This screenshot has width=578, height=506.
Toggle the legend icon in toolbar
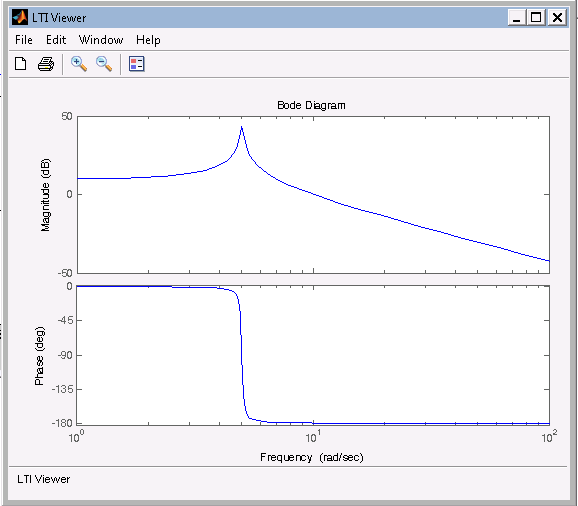tap(137, 64)
